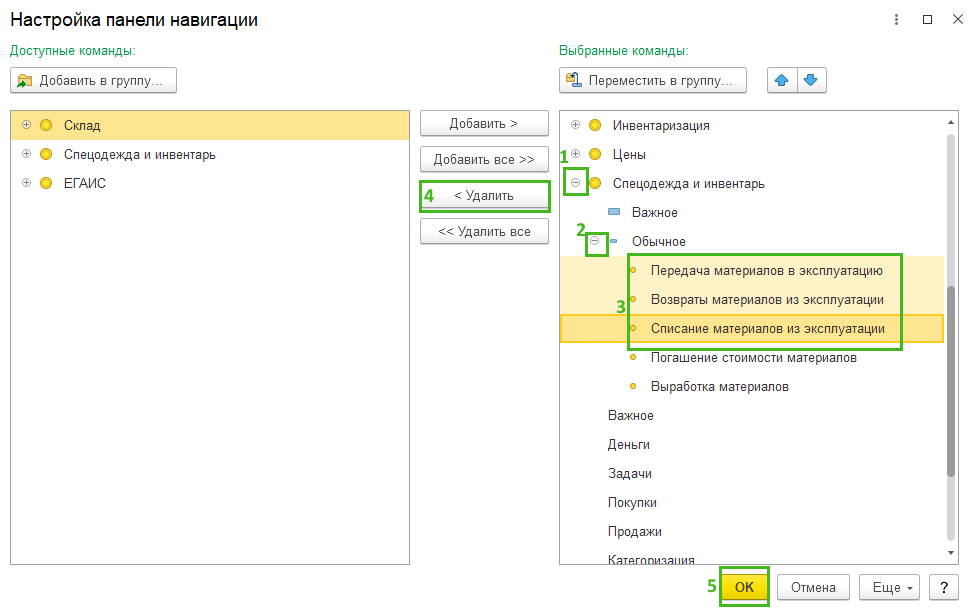Viewport: 976px width, 612px height.
Task: Click the blue icon beside Важное subgroup
Action: [614, 212]
